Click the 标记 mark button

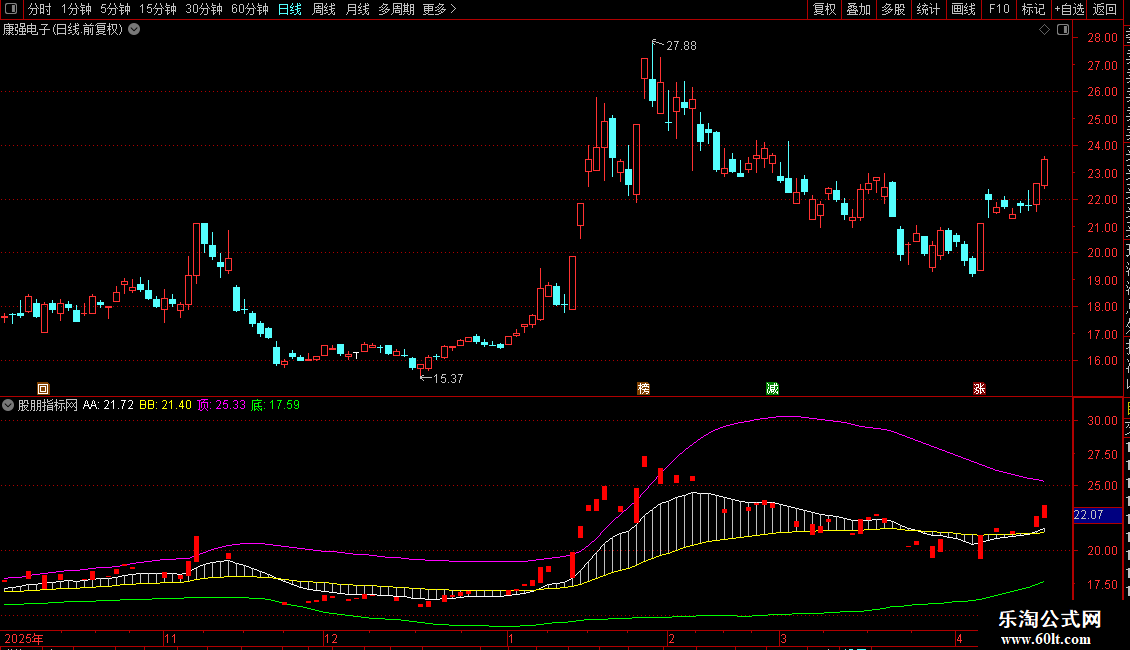1033,9
